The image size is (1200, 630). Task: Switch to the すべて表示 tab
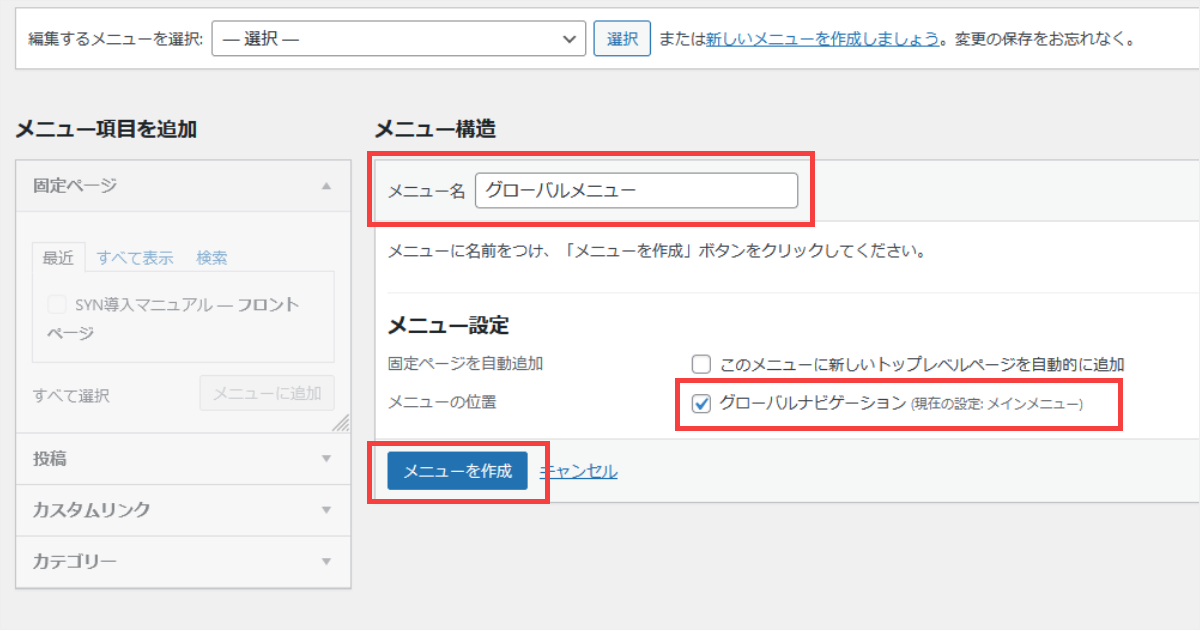pos(135,258)
